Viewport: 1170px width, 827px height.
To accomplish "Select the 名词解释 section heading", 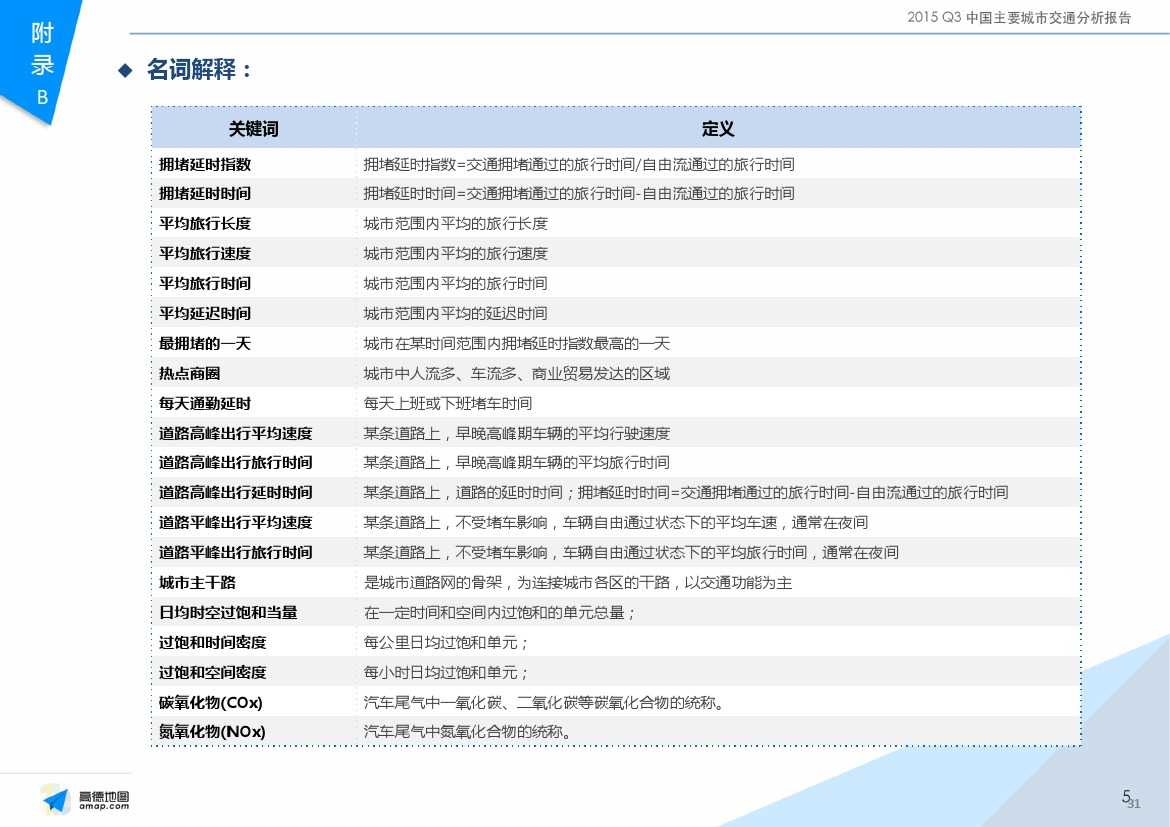I will [x=199, y=70].
